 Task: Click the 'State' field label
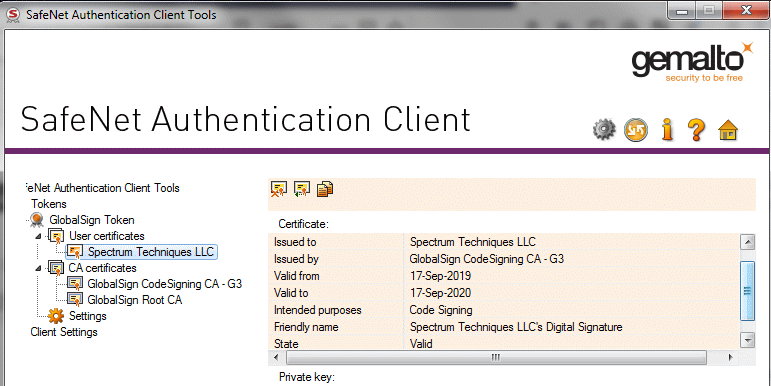(x=286, y=344)
